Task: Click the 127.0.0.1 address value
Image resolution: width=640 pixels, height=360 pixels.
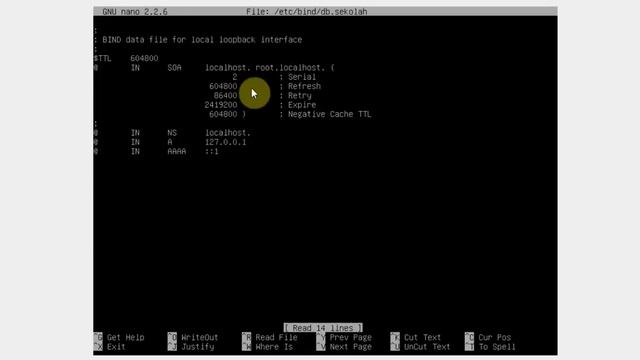Action: pyautogui.click(x=225, y=142)
